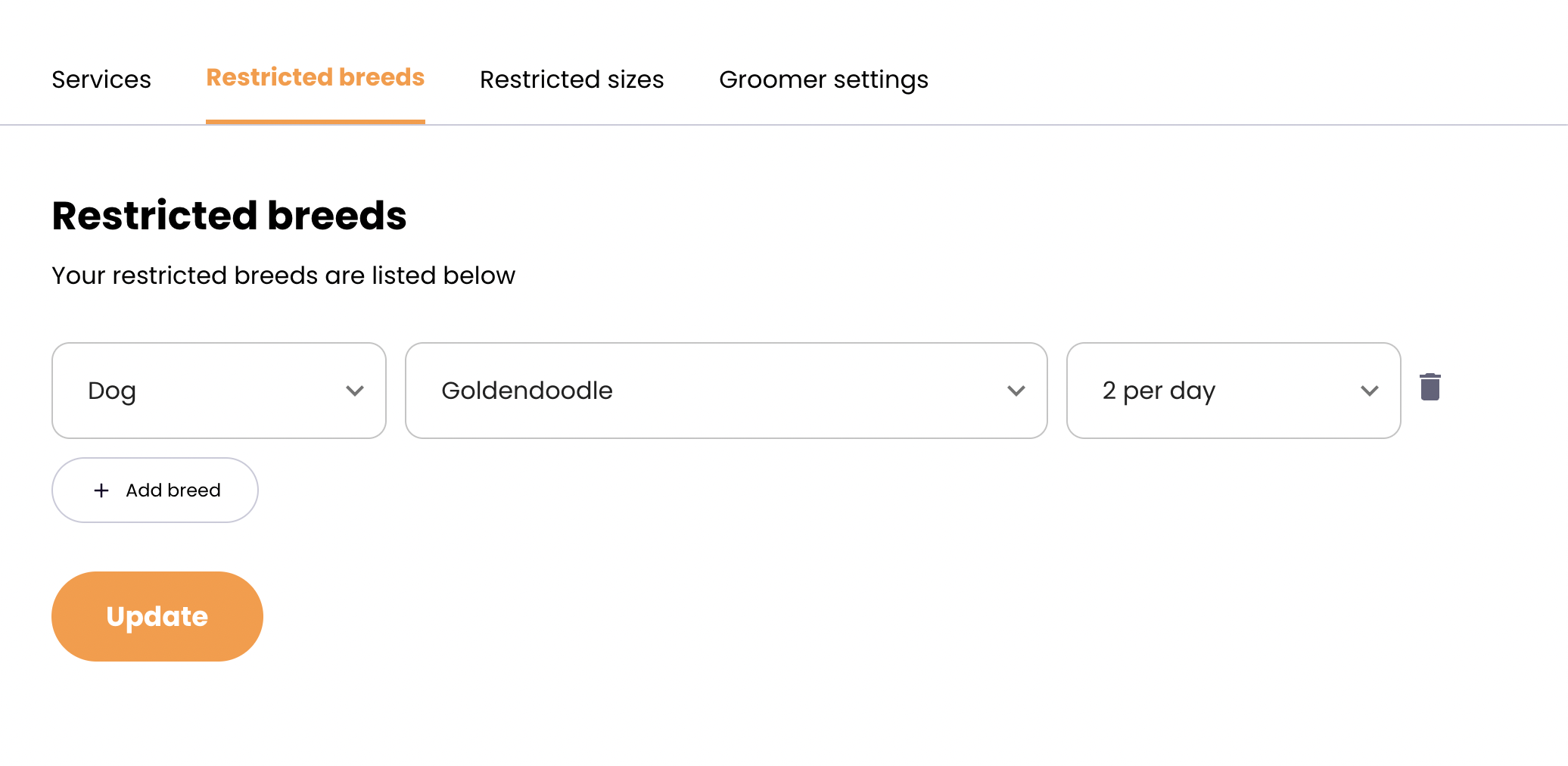Viewport: 1568px width, 766px height.
Task: Click the plus icon beside Add breed
Action: (101, 490)
